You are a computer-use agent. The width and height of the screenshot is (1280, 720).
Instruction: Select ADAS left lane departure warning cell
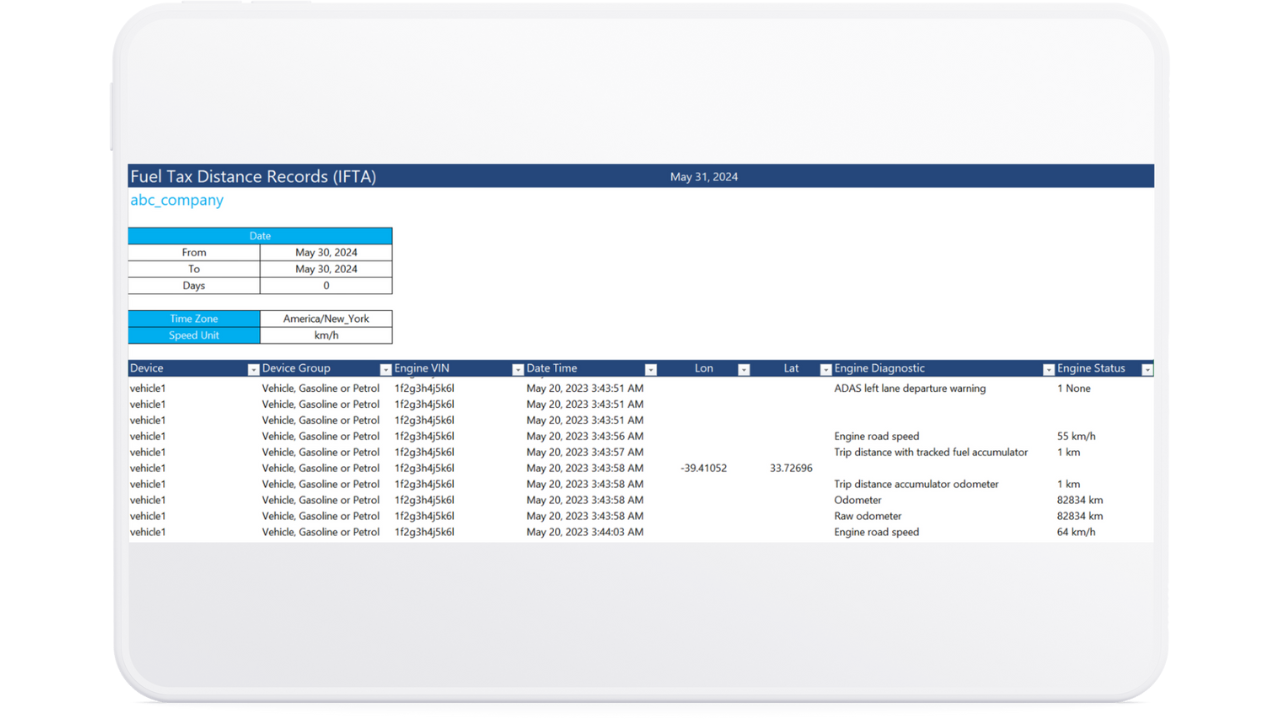tap(910, 388)
